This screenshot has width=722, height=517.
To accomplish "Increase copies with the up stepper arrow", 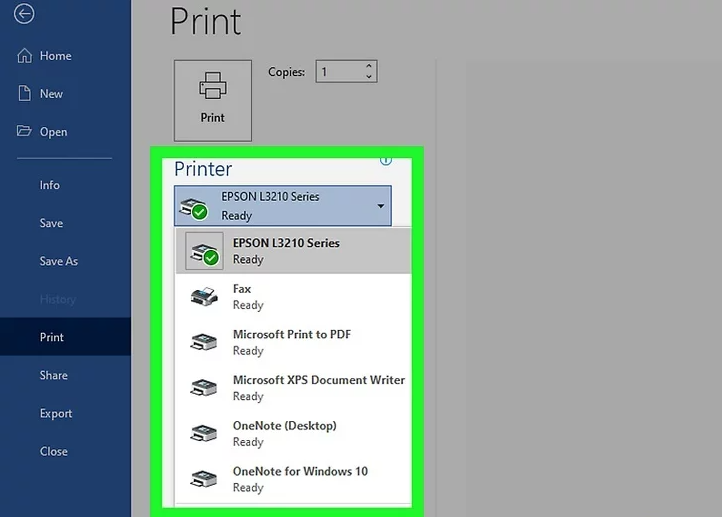I will point(369,66).
